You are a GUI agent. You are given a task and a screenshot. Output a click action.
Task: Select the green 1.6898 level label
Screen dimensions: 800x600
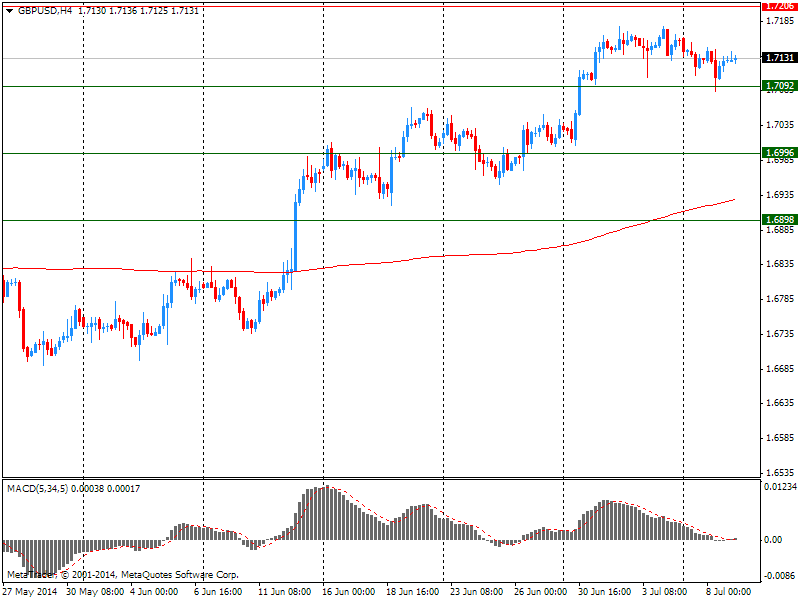(779, 219)
